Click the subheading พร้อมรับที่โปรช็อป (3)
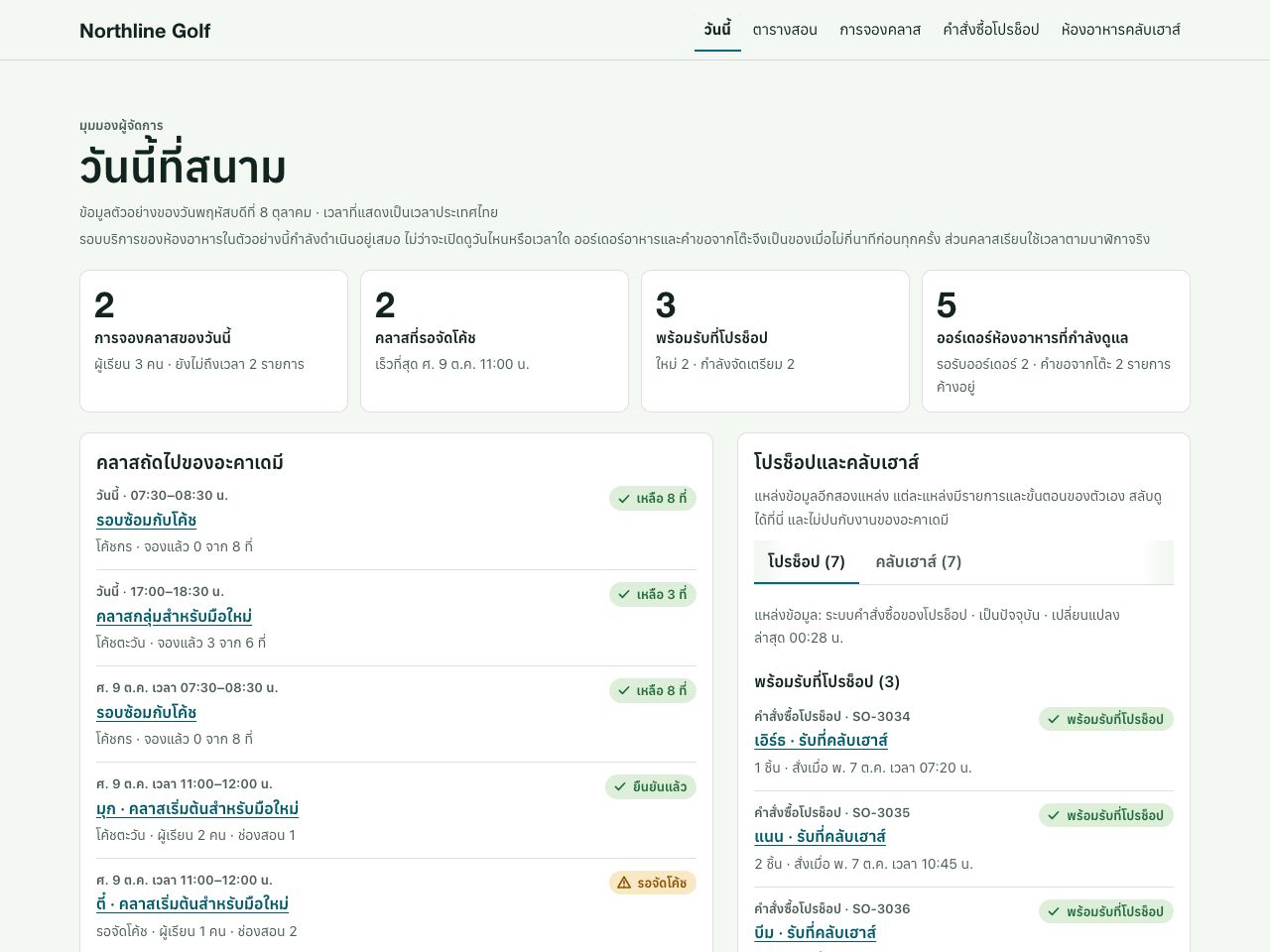 826,682
